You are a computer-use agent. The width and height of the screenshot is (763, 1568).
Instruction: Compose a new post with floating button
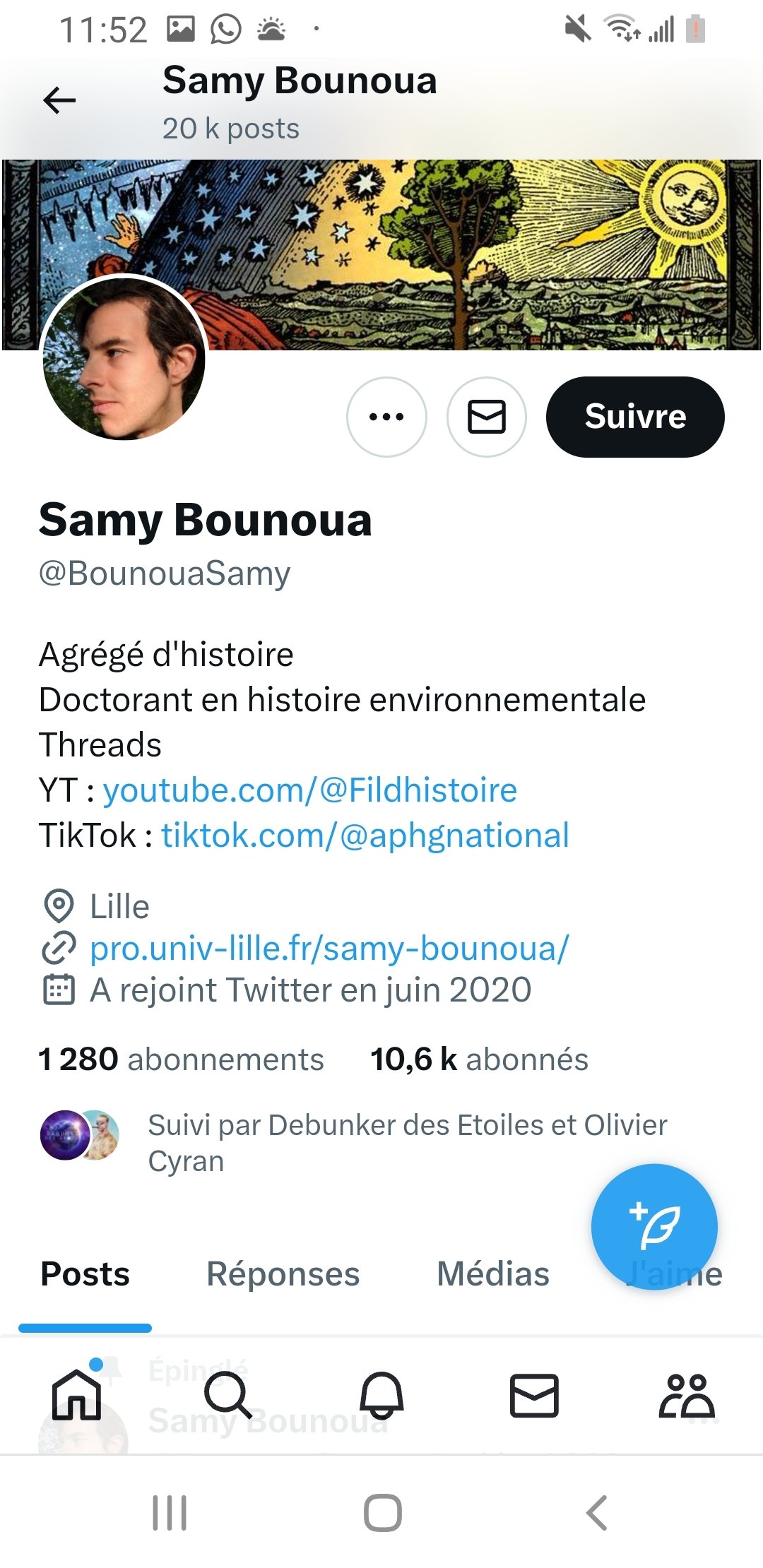653,1226
